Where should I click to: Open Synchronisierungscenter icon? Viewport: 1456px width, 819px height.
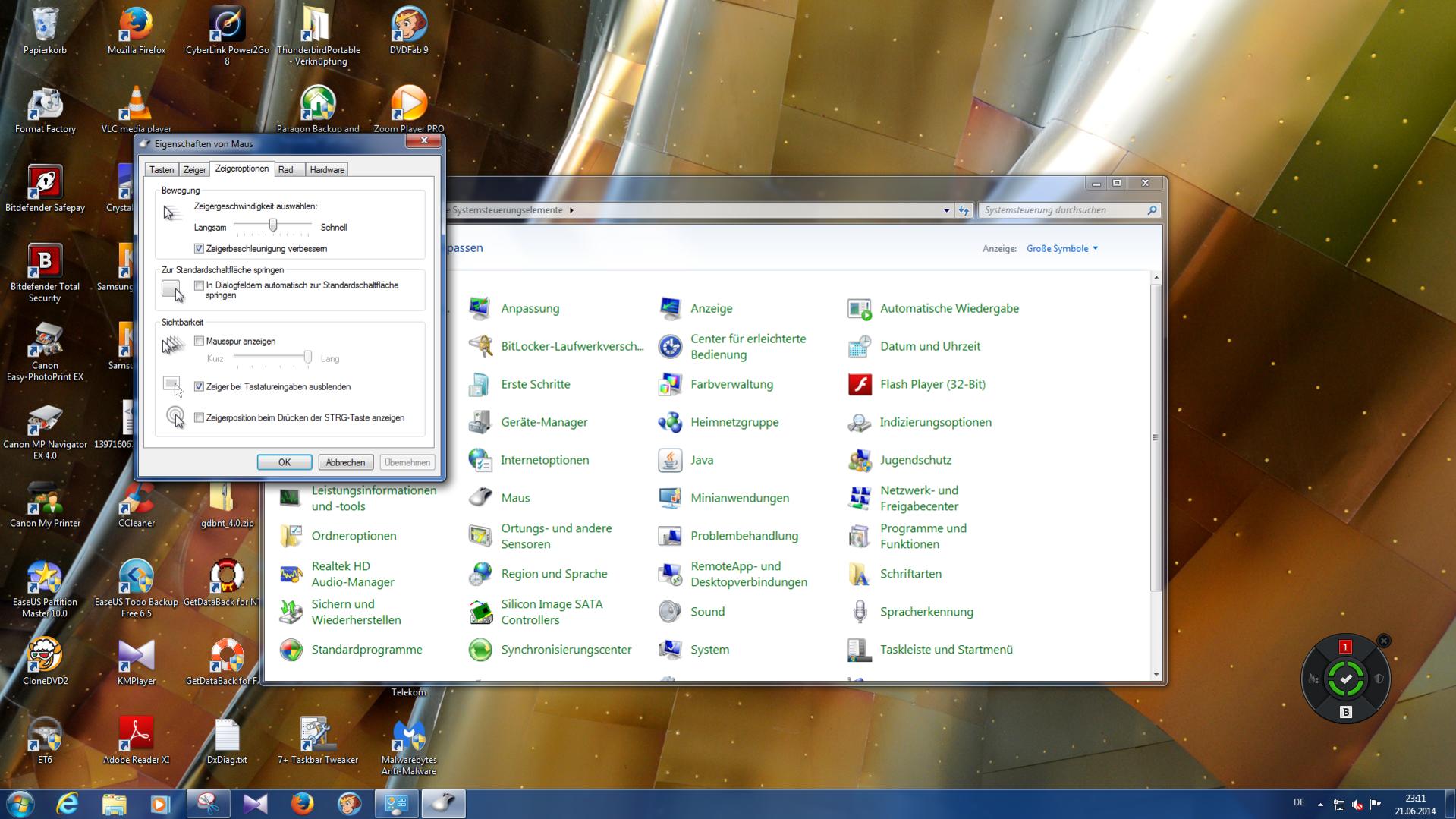(x=550, y=650)
